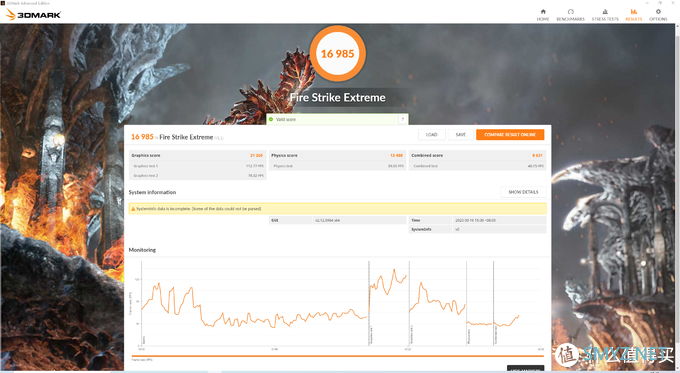Compare result online
680x373 pixels.
tap(510, 134)
